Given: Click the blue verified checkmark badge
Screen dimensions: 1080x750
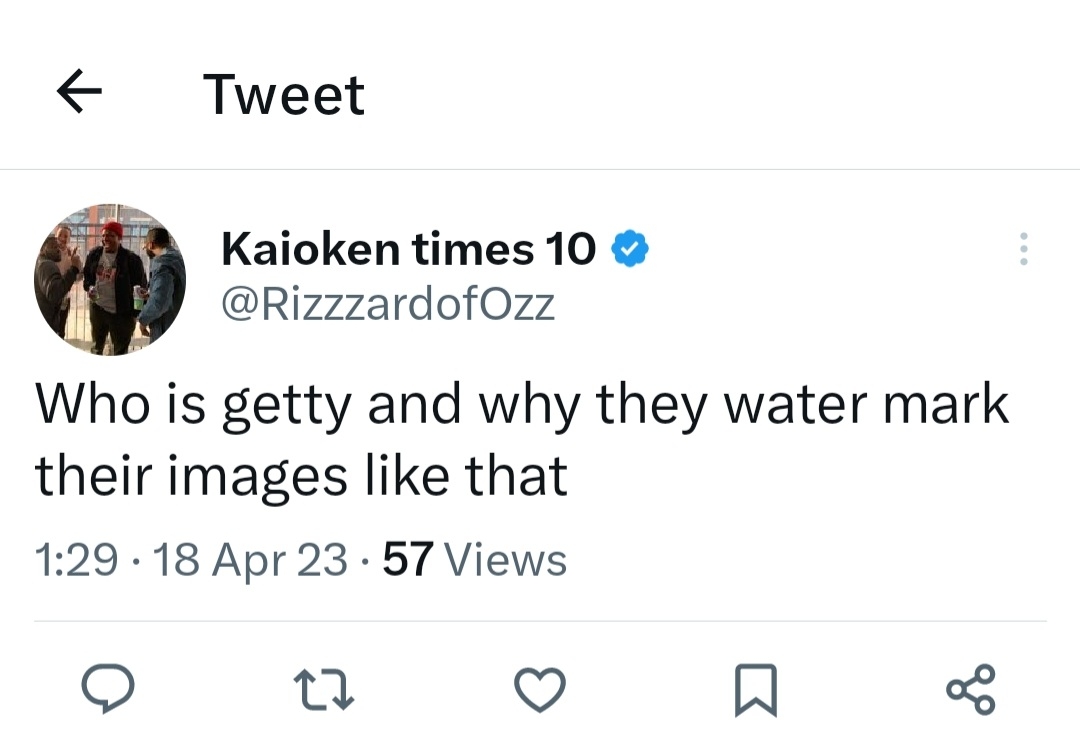Looking at the screenshot, I should tap(630, 248).
